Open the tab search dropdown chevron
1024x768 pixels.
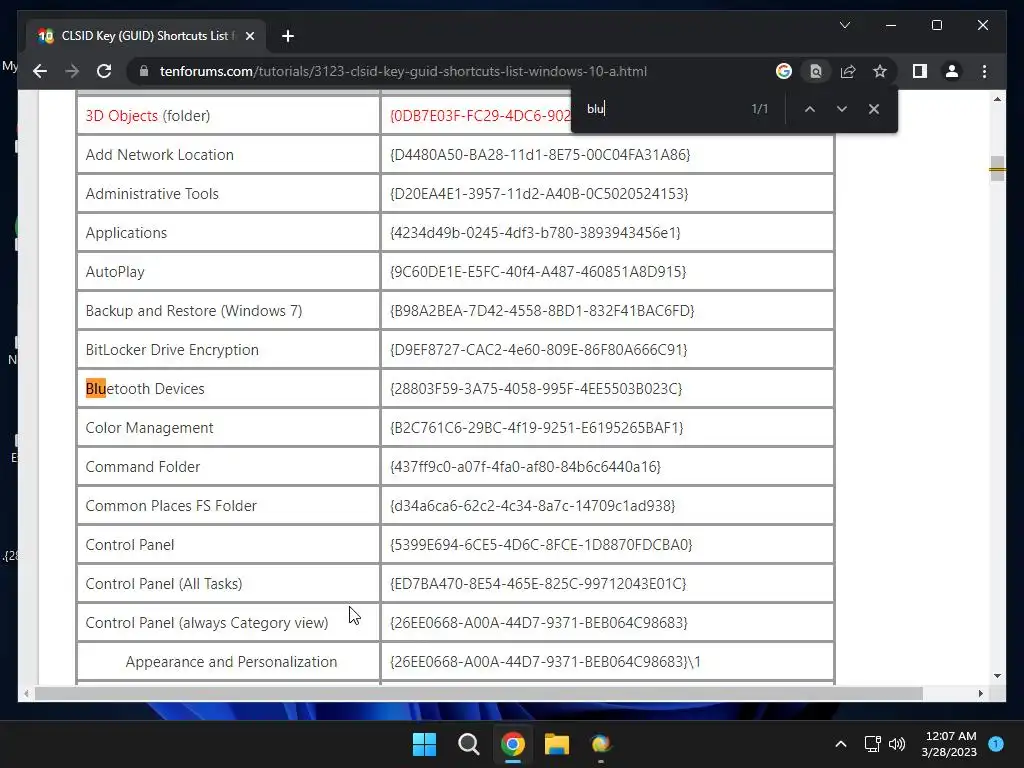click(x=844, y=25)
